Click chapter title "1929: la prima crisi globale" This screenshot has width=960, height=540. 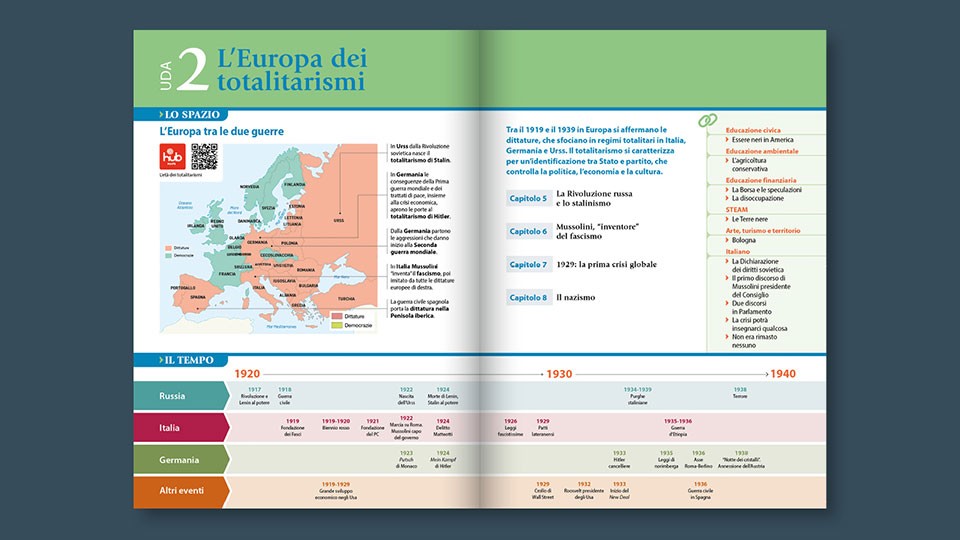pyautogui.click(x=606, y=264)
